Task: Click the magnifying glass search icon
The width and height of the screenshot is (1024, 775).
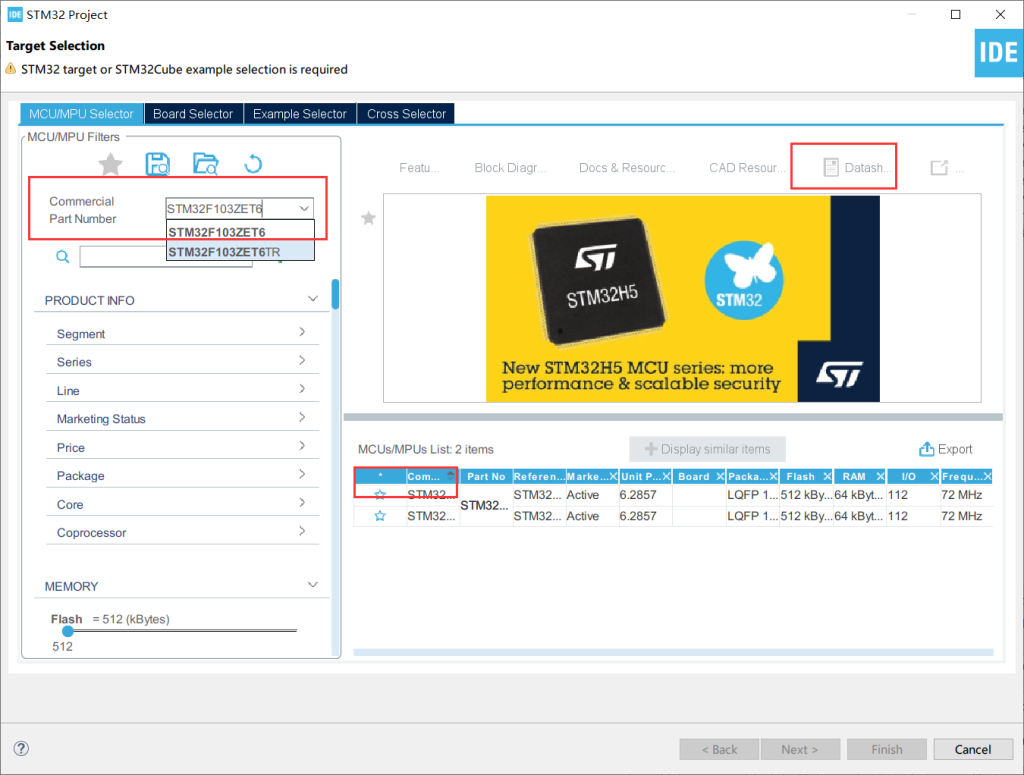Action: pos(62,257)
